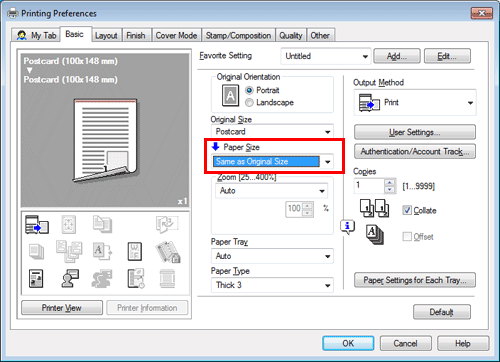Screen dimensions: 500x362
Task: Open the Favorite Setting dropdown showing Untitled
Action: coord(326,56)
